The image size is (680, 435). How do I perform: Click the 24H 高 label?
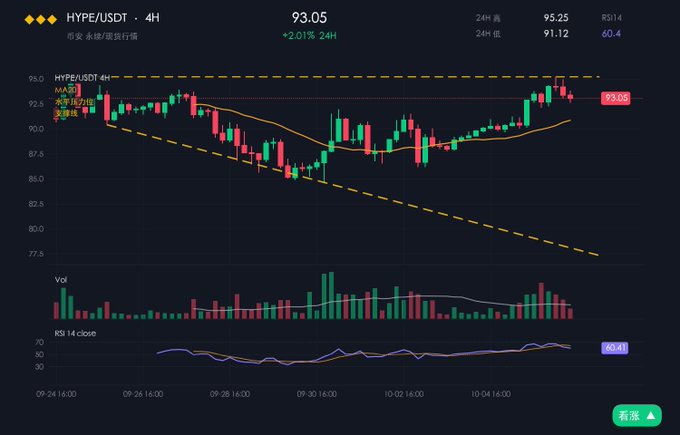pos(488,18)
